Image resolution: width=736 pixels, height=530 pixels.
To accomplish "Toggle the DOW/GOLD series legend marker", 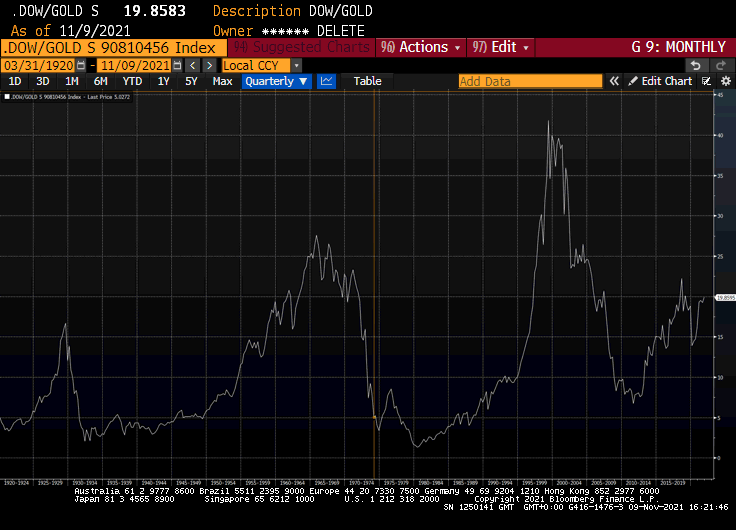I will pyautogui.click(x=6, y=97).
